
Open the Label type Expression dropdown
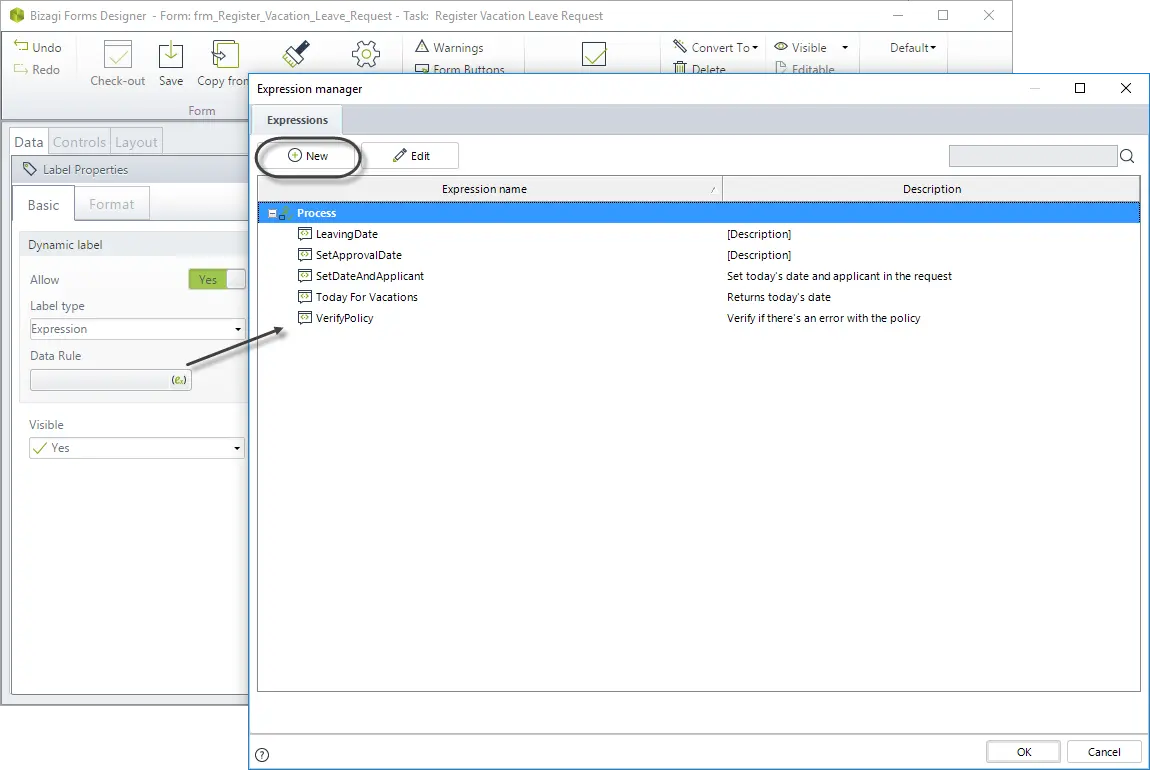[136, 329]
